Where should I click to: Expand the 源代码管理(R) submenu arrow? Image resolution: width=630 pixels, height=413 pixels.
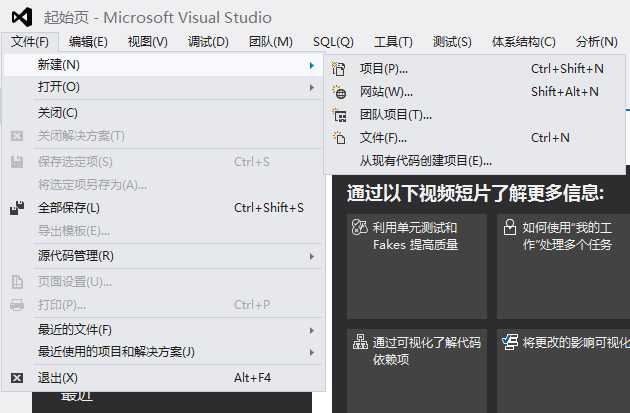(312, 256)
